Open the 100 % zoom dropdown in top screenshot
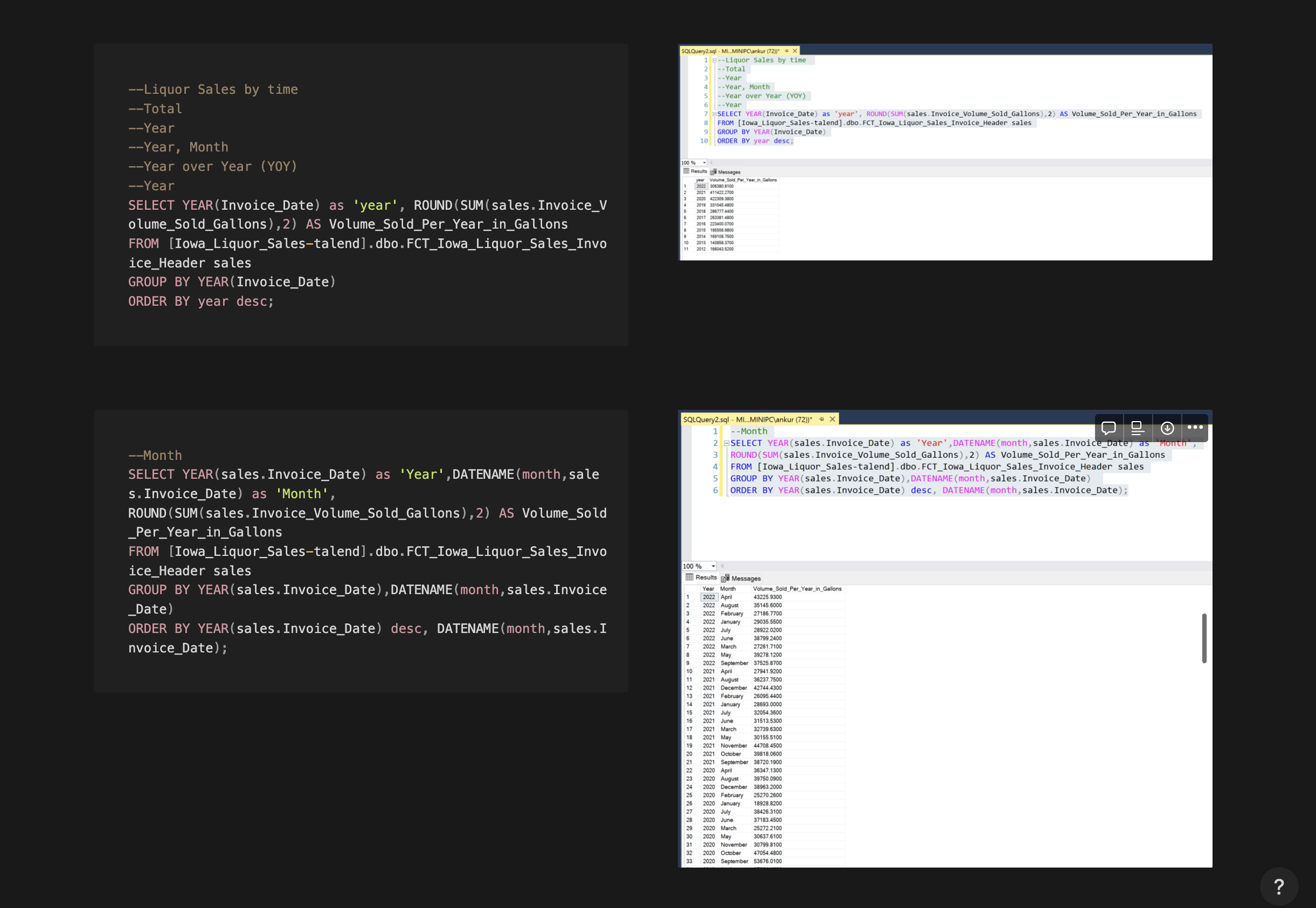 (x=704, y=163)
